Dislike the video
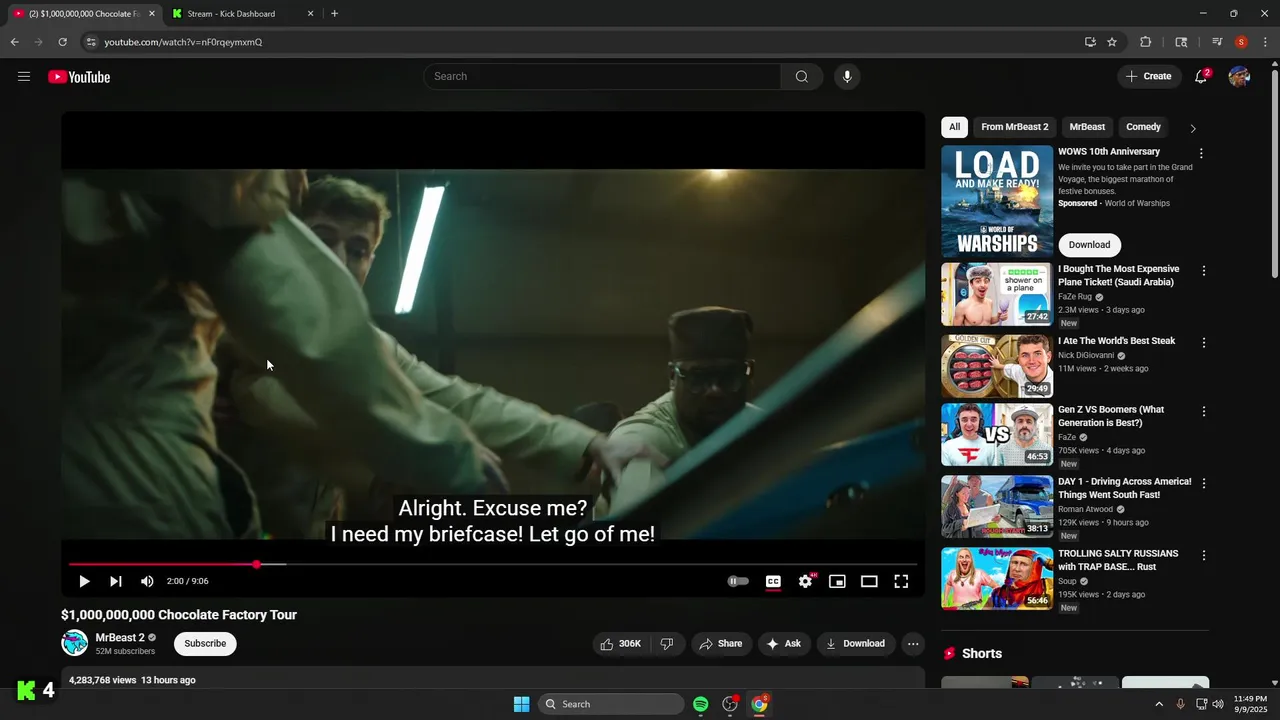 tap(667, 644)
